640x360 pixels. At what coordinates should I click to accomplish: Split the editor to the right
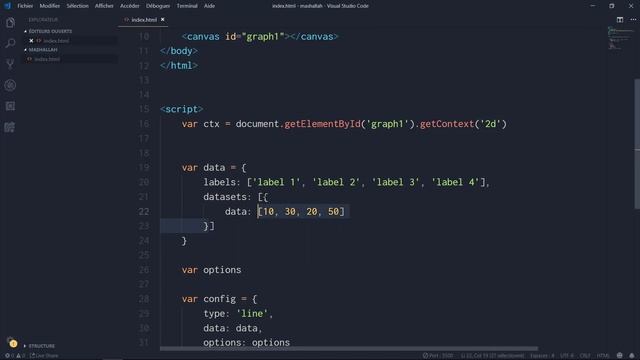click(x=620, y=20)
